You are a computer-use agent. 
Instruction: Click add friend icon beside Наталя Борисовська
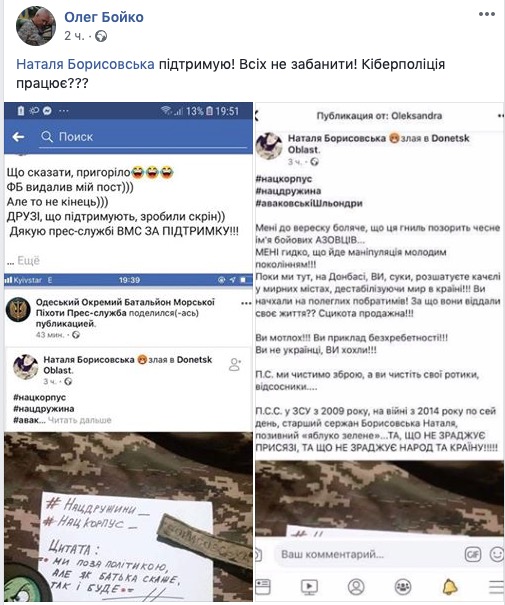coord(235,365)
